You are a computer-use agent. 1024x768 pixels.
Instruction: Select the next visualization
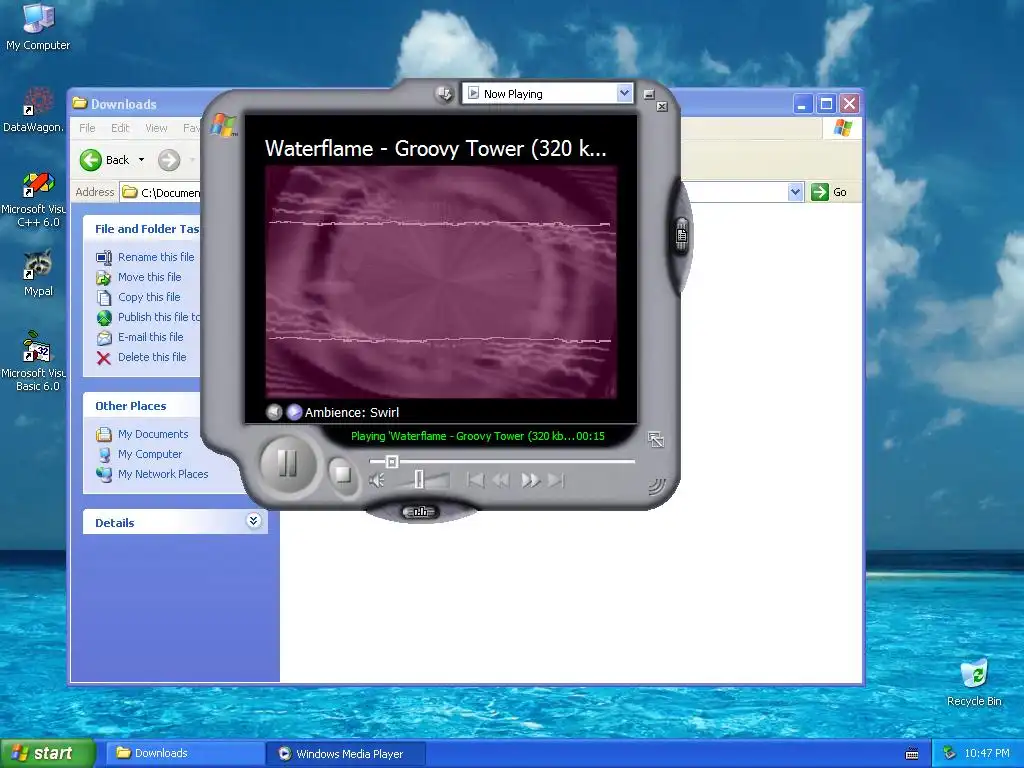click(x=294, y=412)
